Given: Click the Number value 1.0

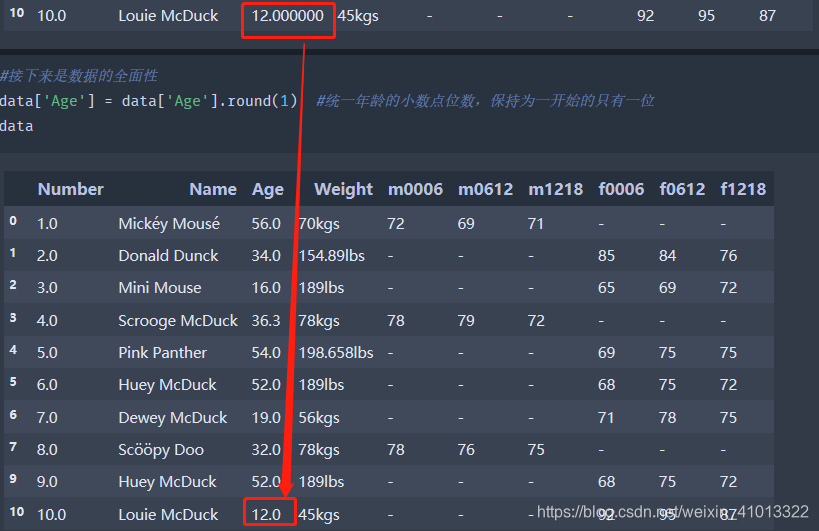Looking at the screenshot, I should click(47, 223).
